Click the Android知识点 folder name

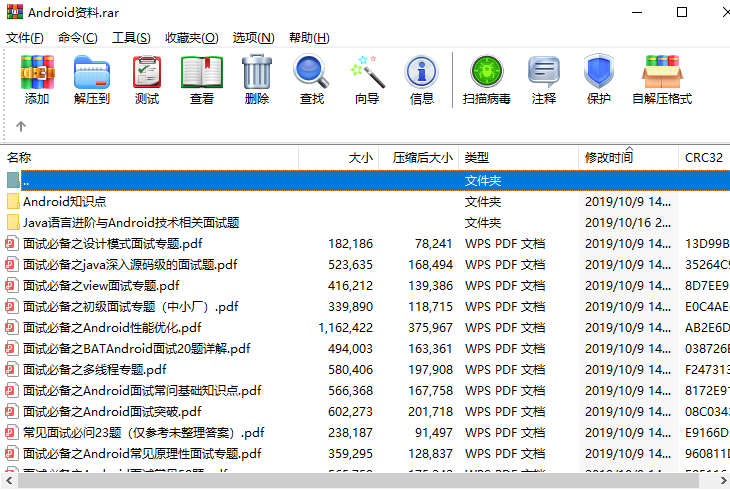coord(65,202)
